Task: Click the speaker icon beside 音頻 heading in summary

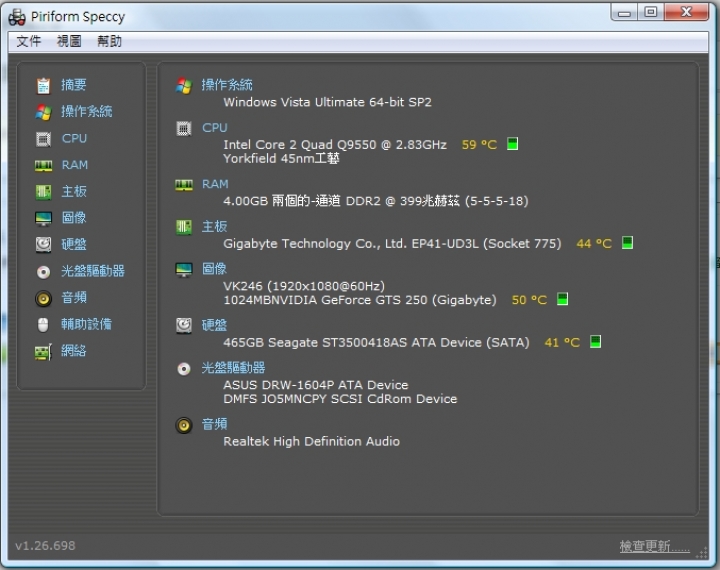Action: click(184, 425)
